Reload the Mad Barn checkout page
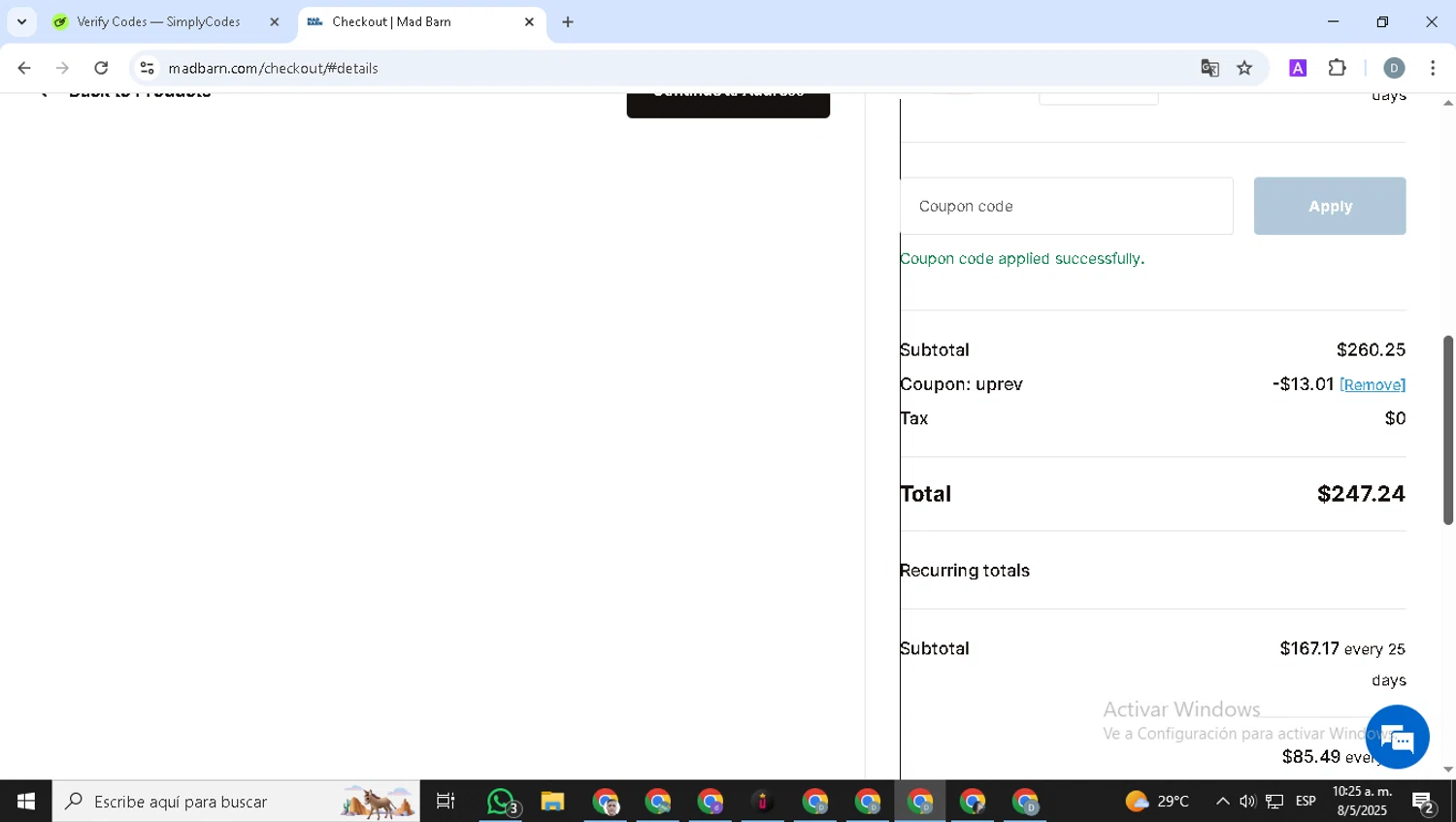 [101, 68]
